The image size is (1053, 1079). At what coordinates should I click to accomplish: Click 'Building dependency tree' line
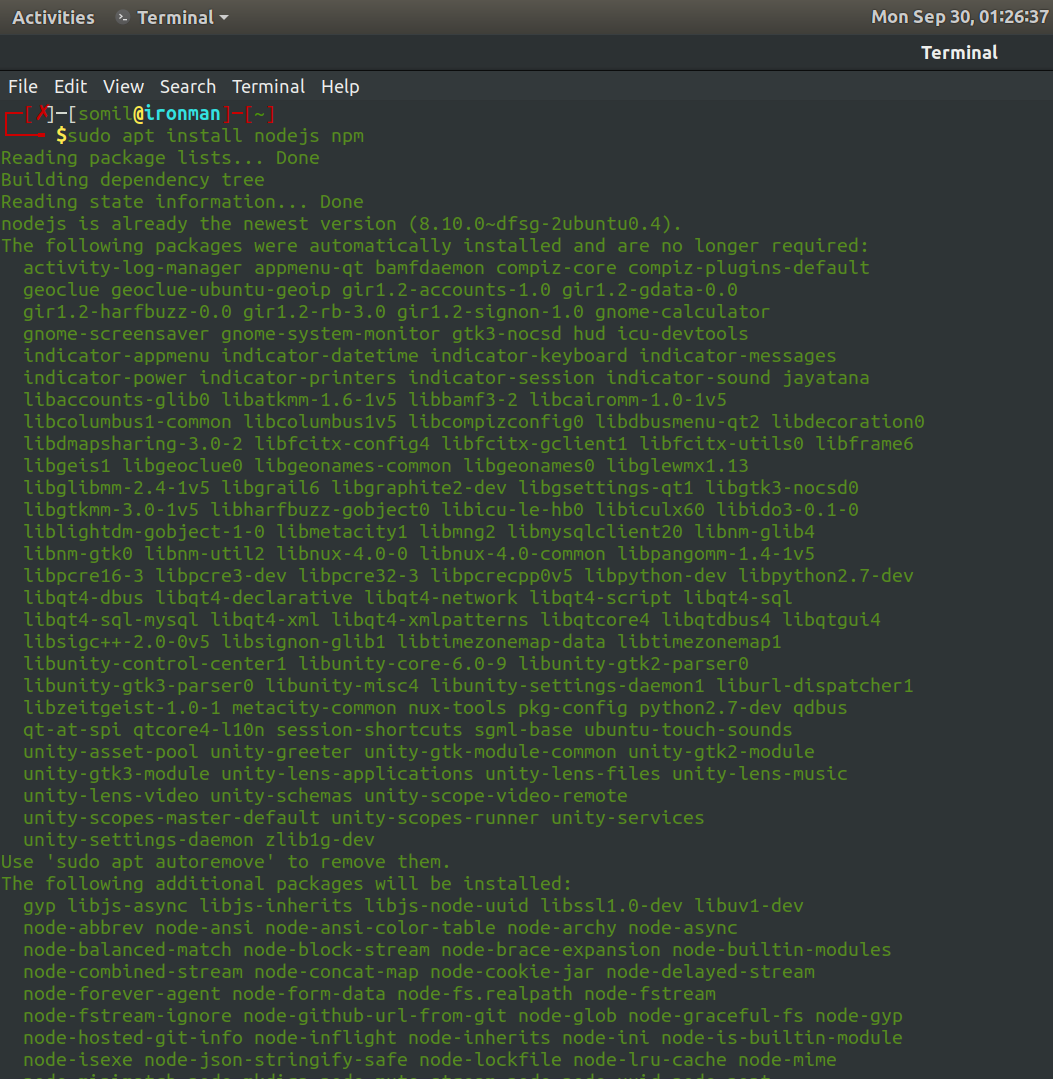(x=133, y=180)
